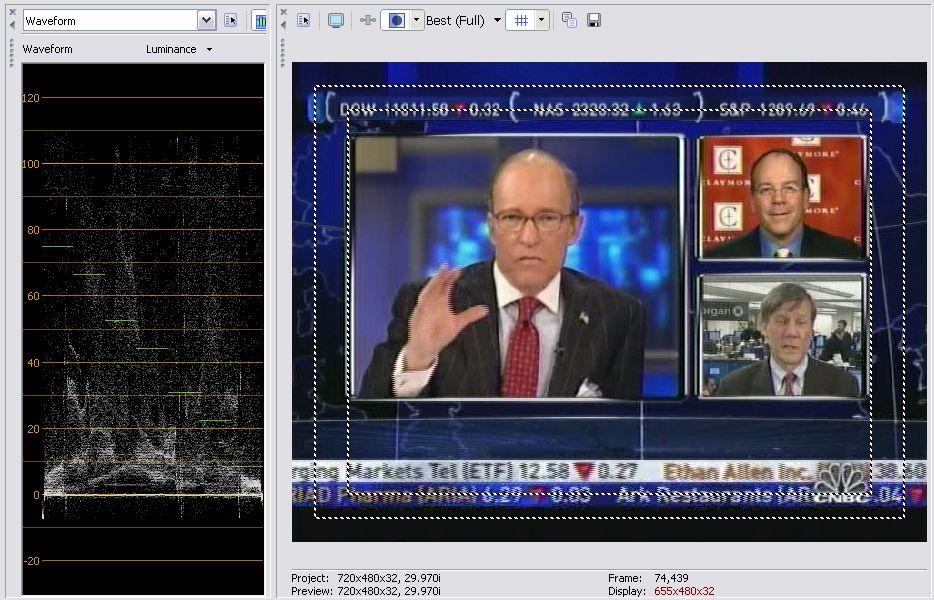Click the Frame value 74,439
The width and height of the screenshot is (934, 600).
click(671, 578)
